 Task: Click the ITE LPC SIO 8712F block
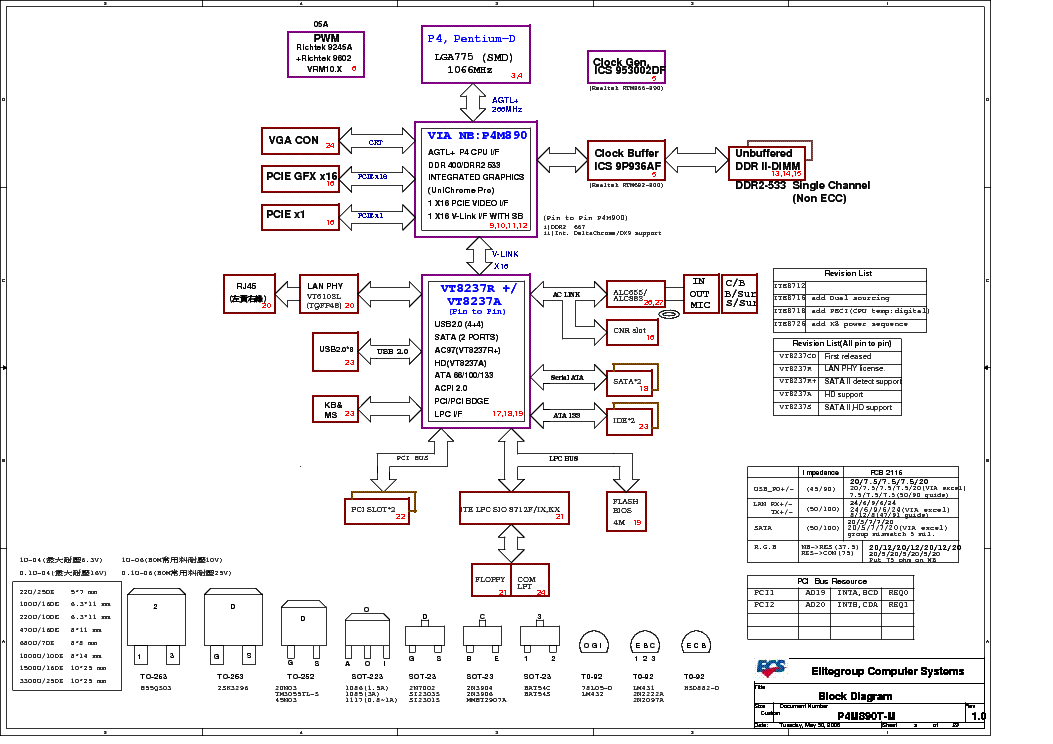pyautogui.click(x=514, y=509)
